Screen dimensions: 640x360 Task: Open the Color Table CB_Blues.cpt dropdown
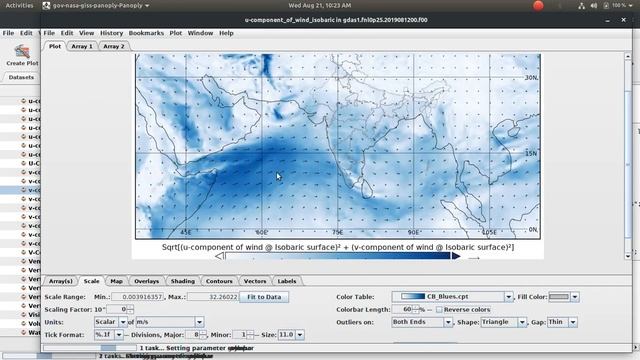coord(509,297)
